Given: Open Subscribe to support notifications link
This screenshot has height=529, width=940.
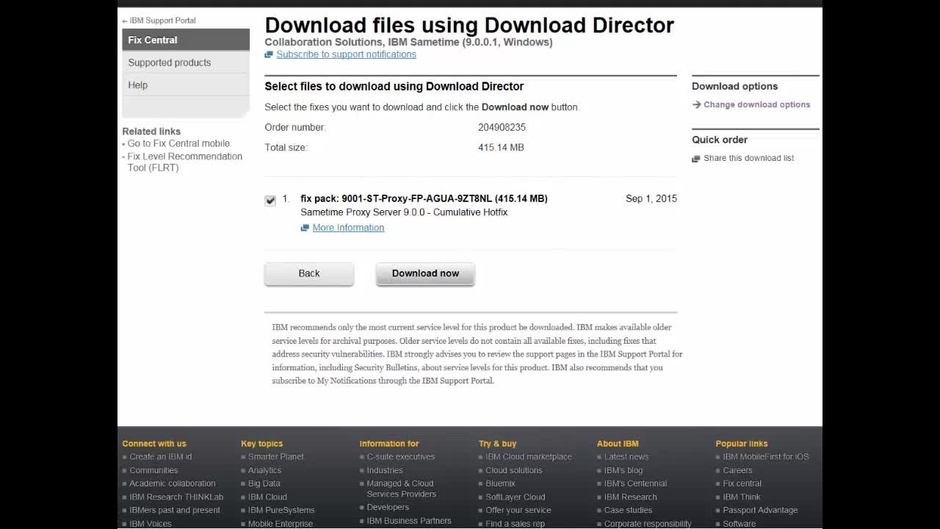Looking at the screenshot, I should pyautogui.click(x=346, y=55).
